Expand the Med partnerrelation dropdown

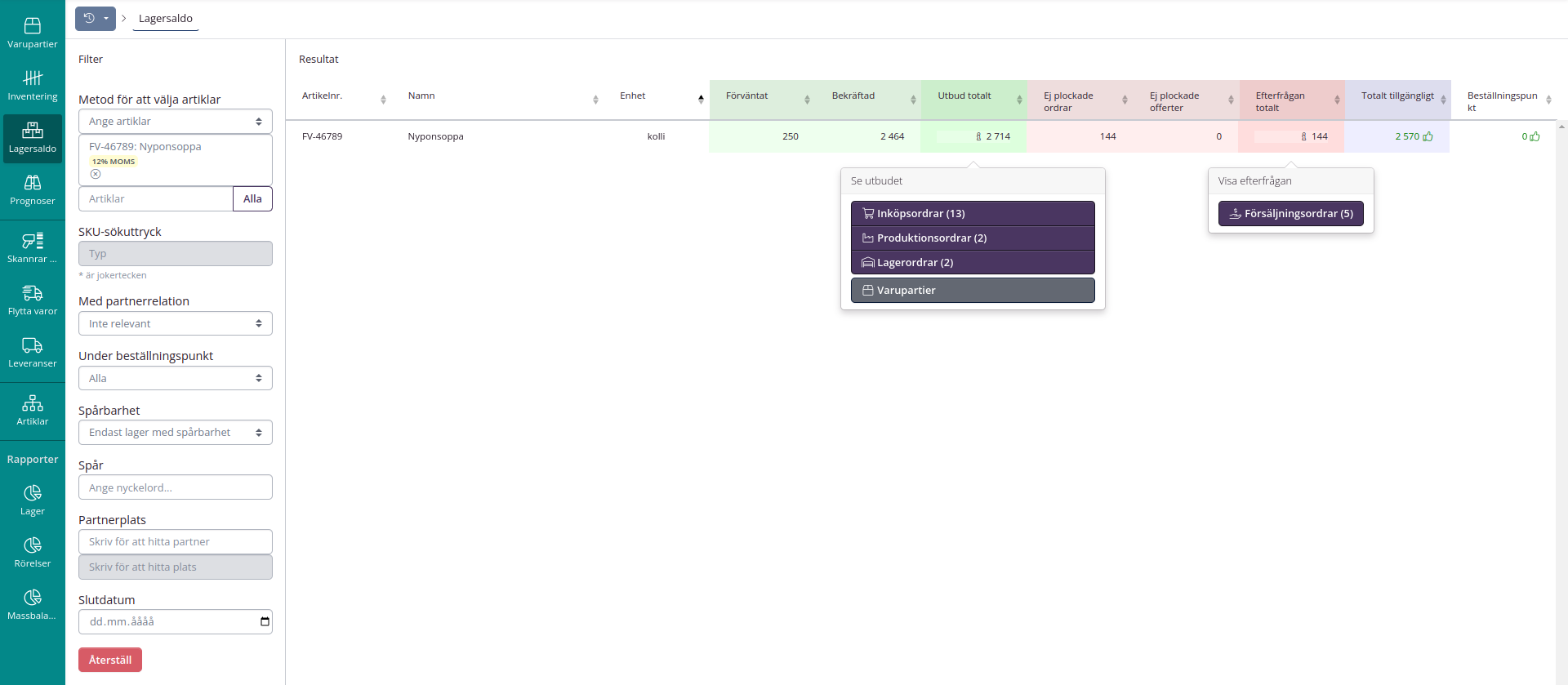pyautogui.click(x=175, y=323)
